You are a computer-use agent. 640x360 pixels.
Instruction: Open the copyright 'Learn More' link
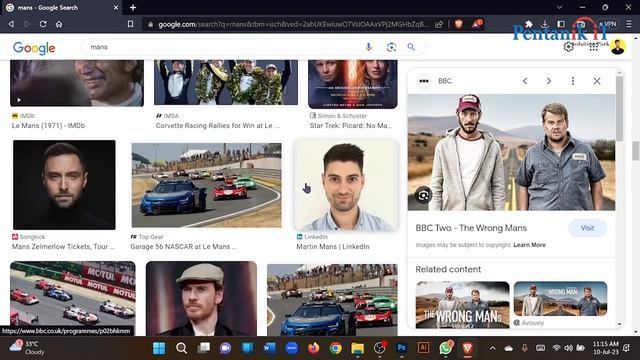point(529,245)
